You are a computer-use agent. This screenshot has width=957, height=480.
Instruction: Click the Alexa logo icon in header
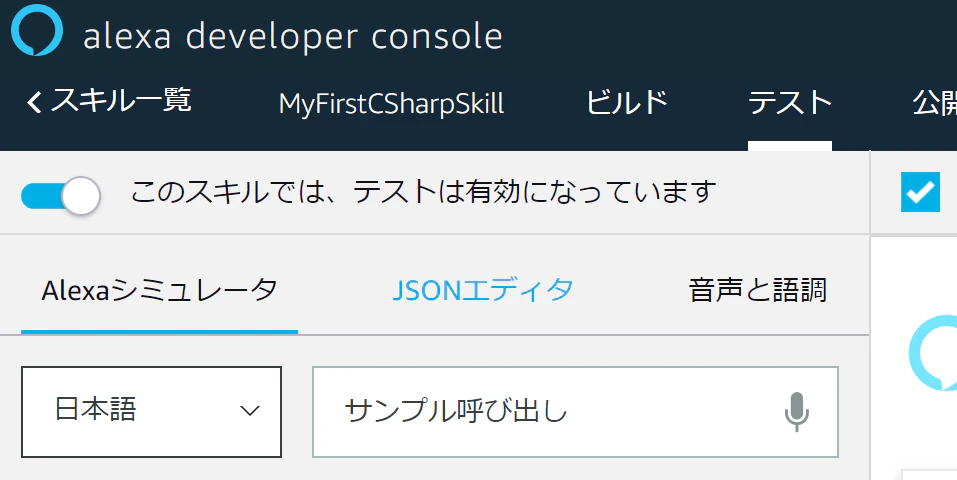click(x=37, y=29)
